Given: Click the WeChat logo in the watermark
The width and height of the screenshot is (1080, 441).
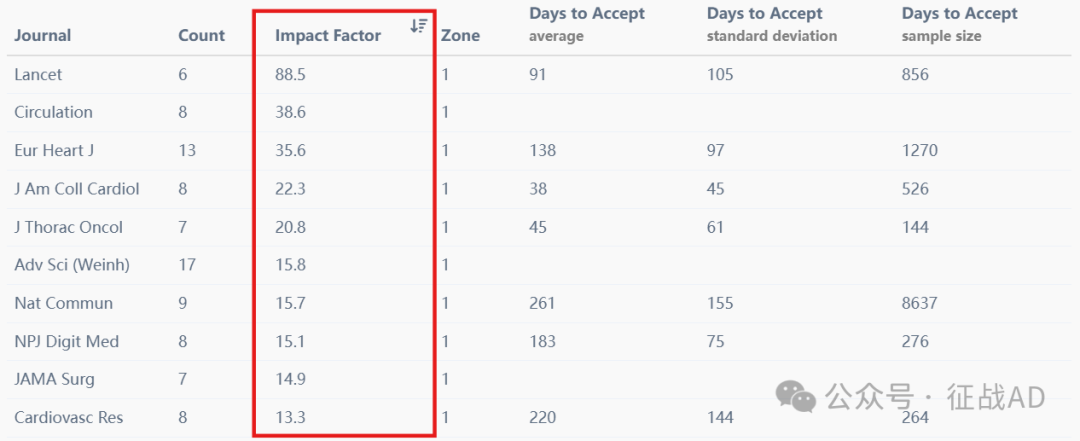Looking at the screenshot, I should point(795,396).
